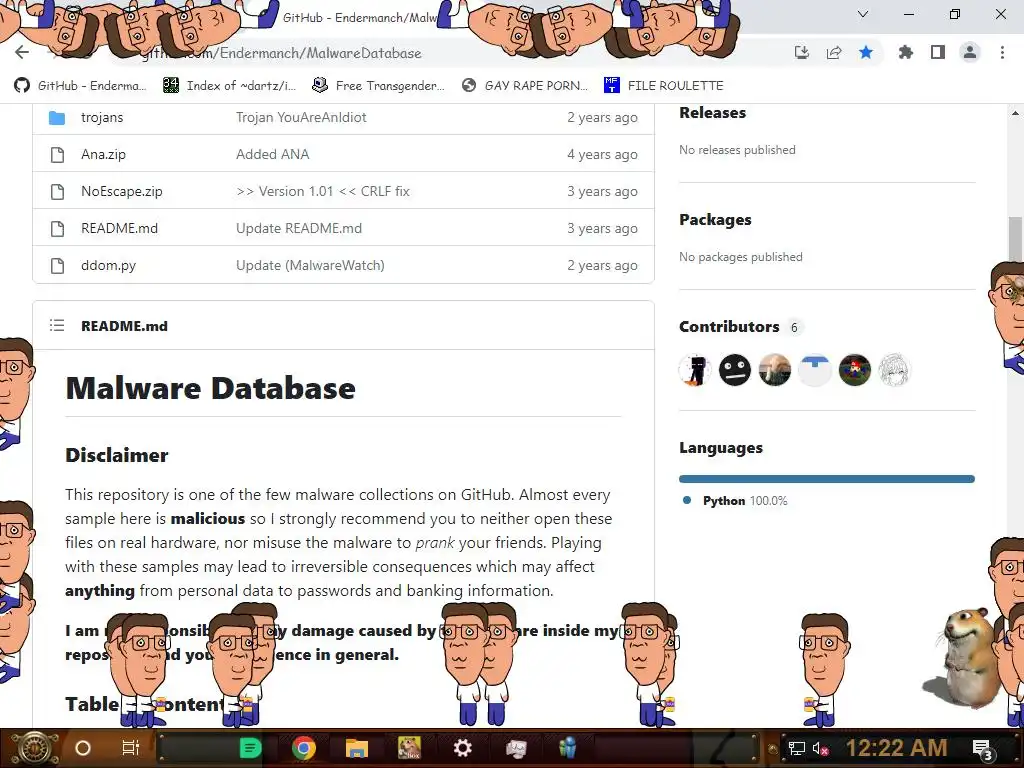Open first contributor avatar with dark figure
This screenshot has height=768, width=1024.
(x=695, y=370)
